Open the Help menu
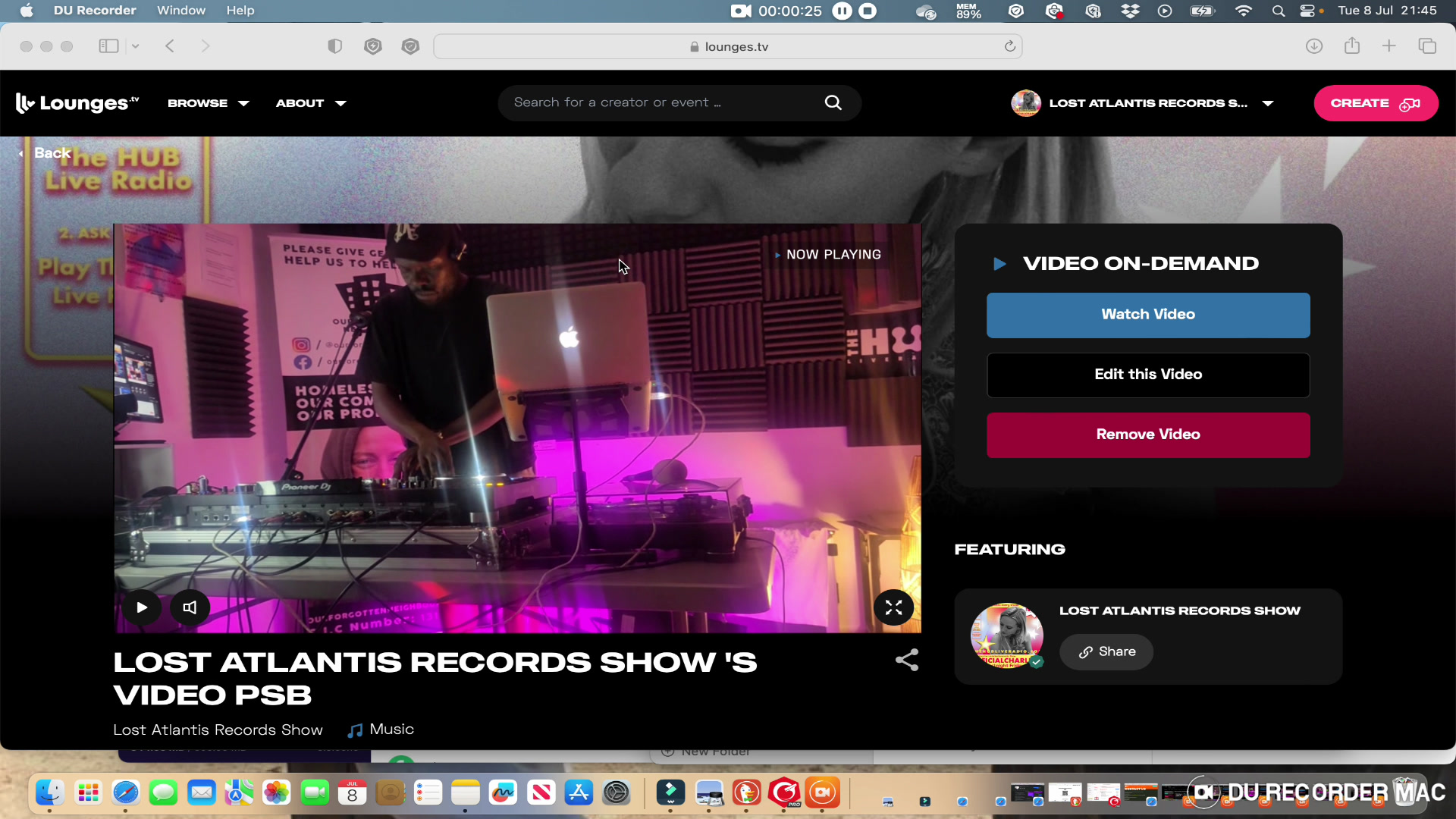Viewport: 1456px width, 819px height. coord(240,11)
